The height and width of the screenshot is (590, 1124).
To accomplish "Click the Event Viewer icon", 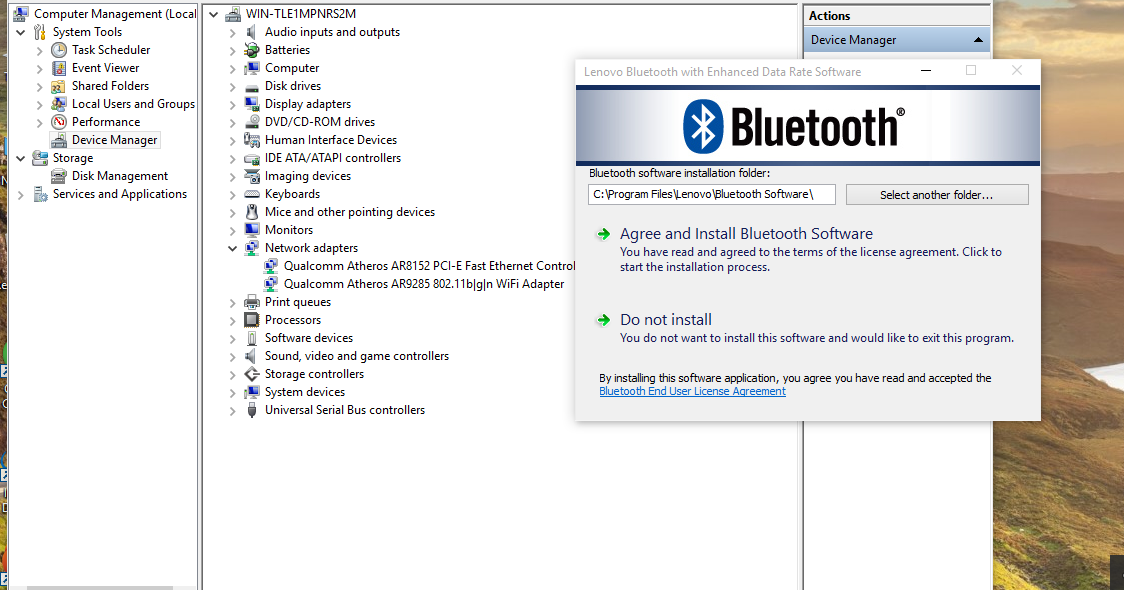I will coord(59,68).
